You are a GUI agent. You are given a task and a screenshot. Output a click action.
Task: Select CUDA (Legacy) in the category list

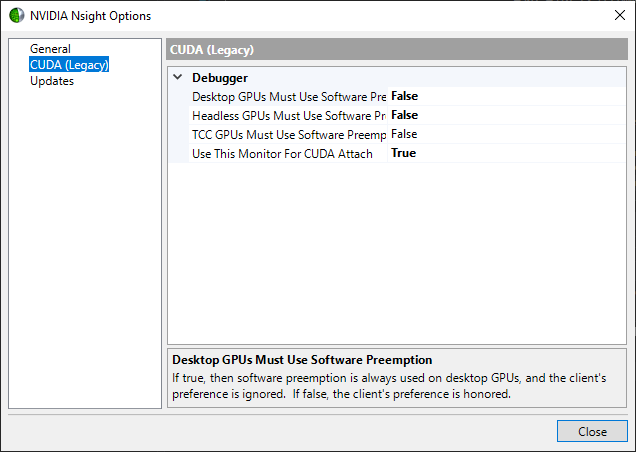(69, 65)
